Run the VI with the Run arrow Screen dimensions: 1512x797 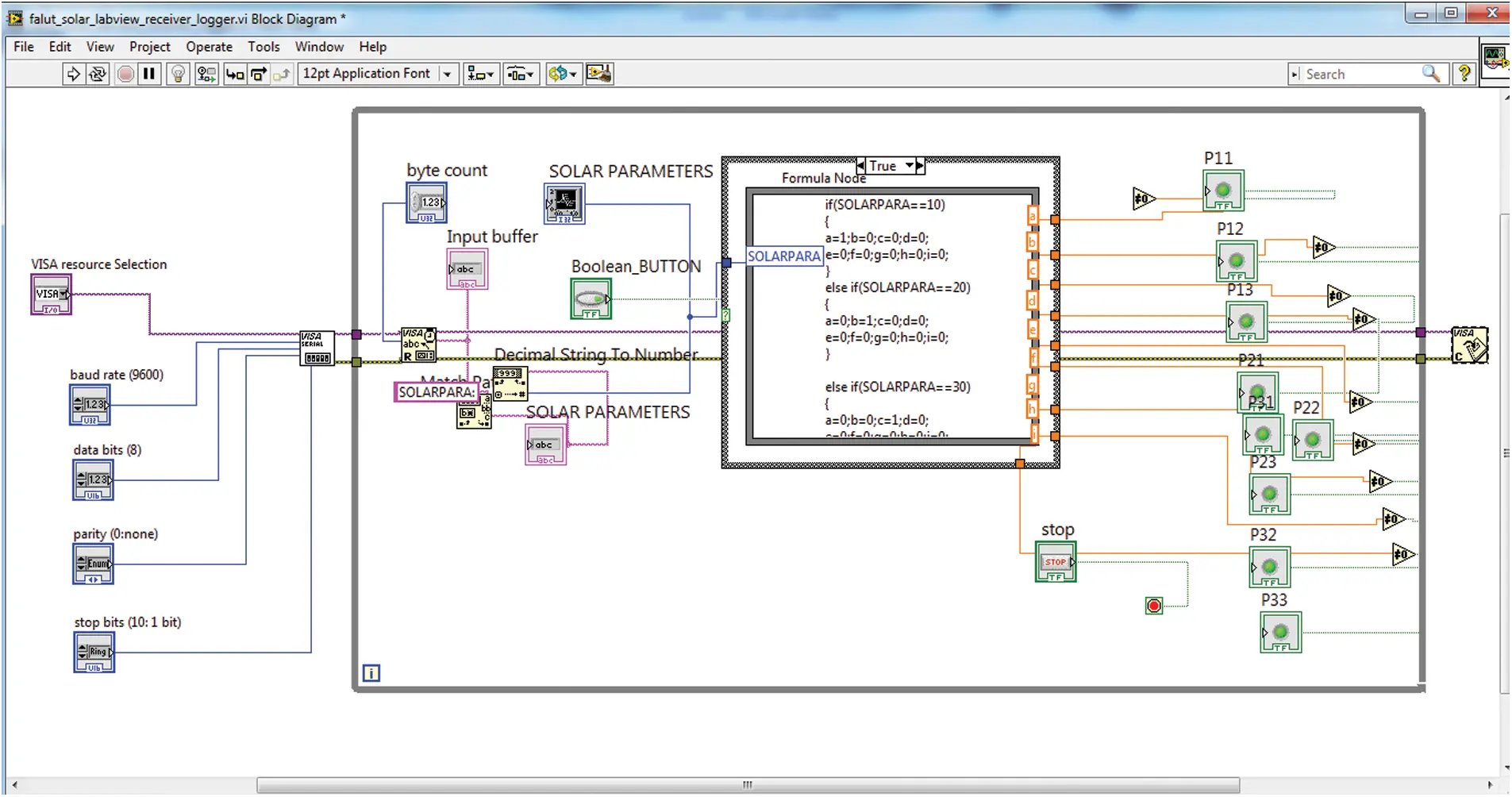[74, 74]
